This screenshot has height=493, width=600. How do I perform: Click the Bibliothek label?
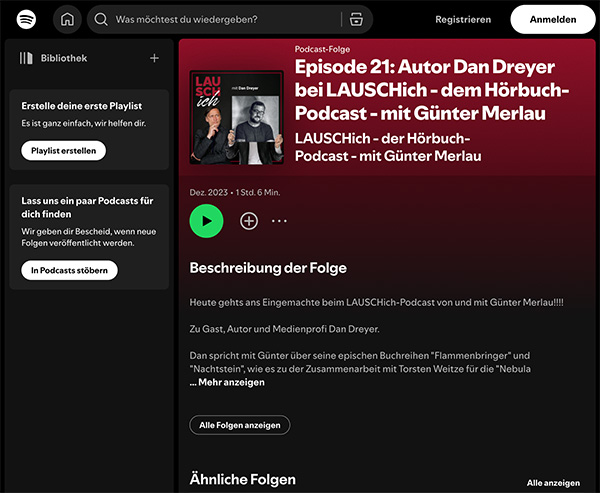point(64,58)
